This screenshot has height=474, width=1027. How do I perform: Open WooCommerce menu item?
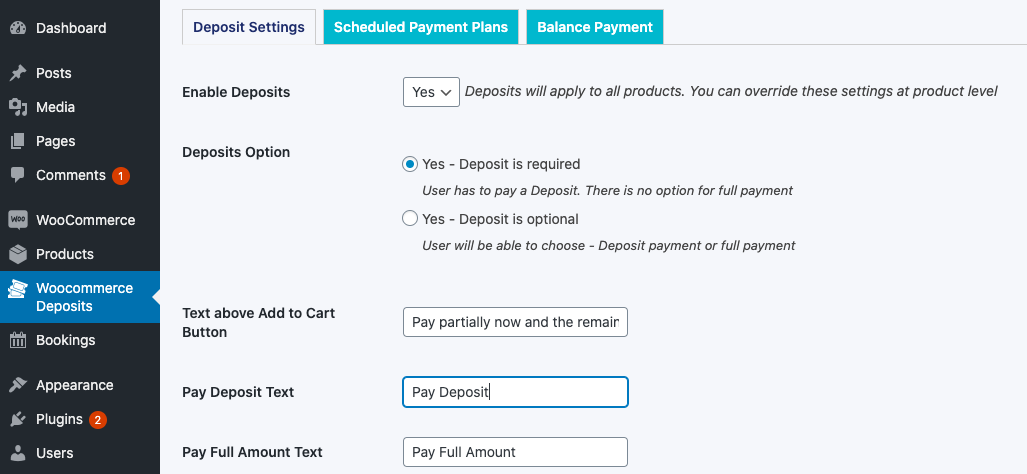click(80, 220)
